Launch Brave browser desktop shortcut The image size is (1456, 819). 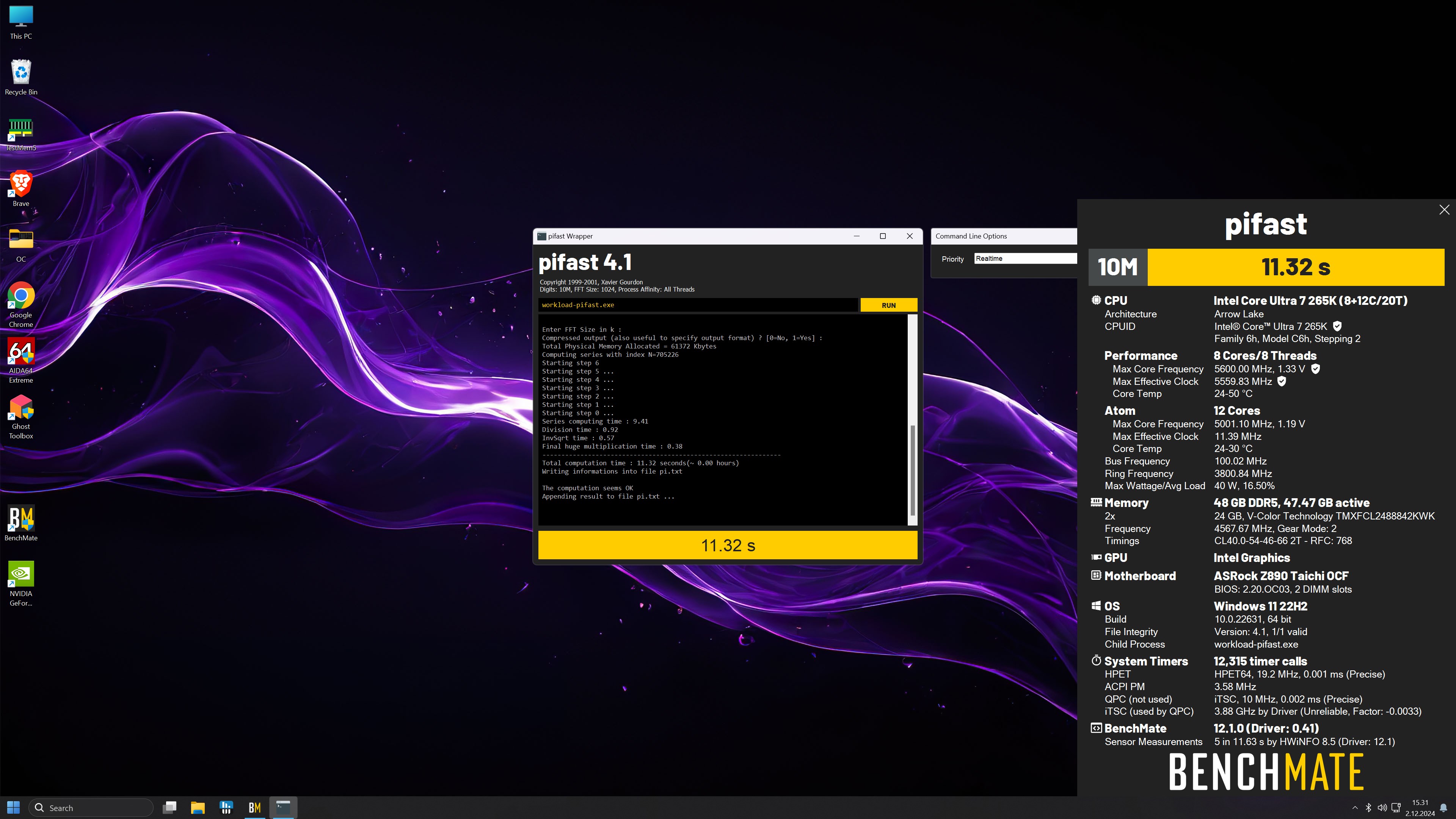(21, 189)
